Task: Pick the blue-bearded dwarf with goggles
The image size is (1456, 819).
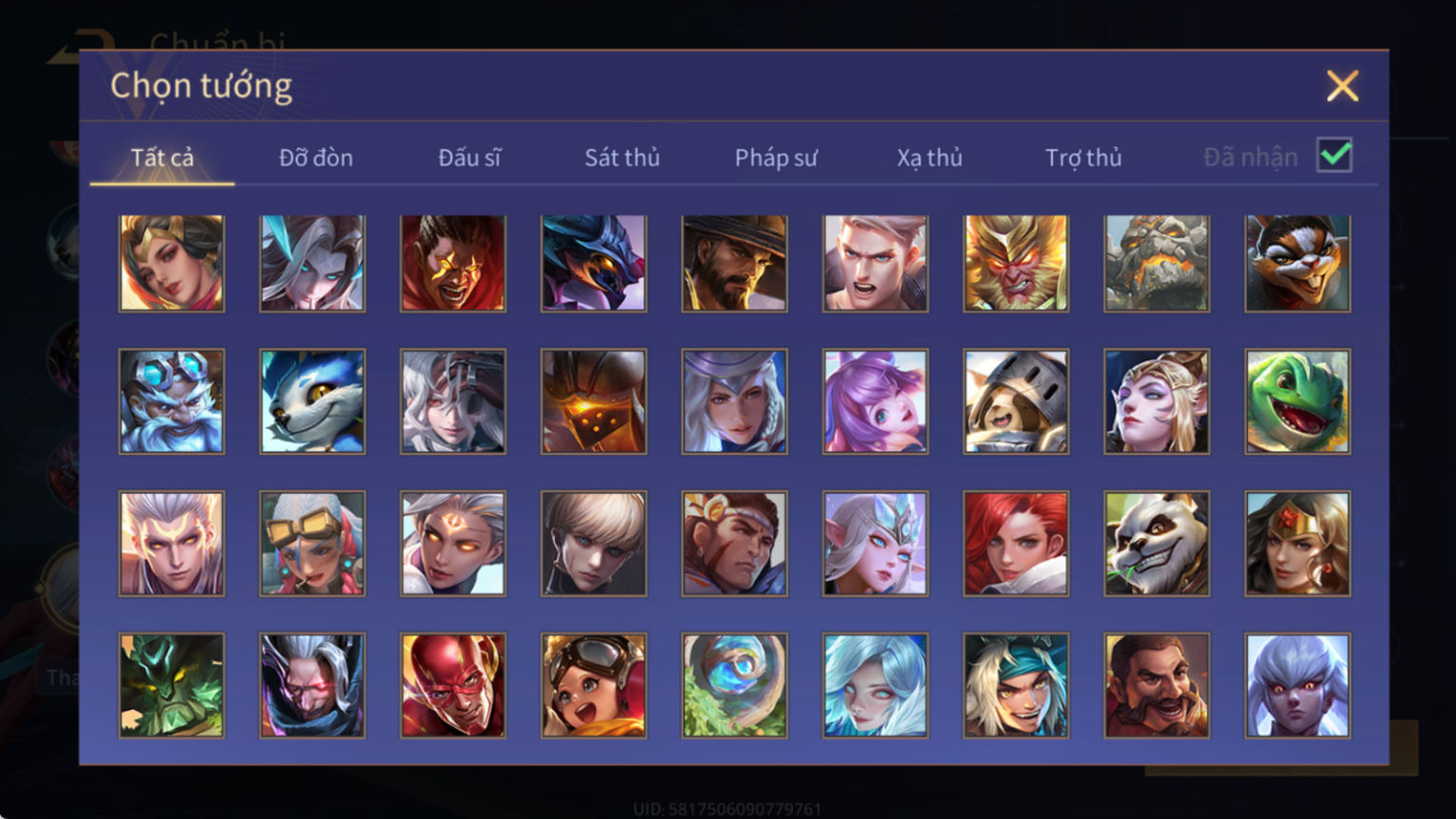Action: (x=172, y=401)
